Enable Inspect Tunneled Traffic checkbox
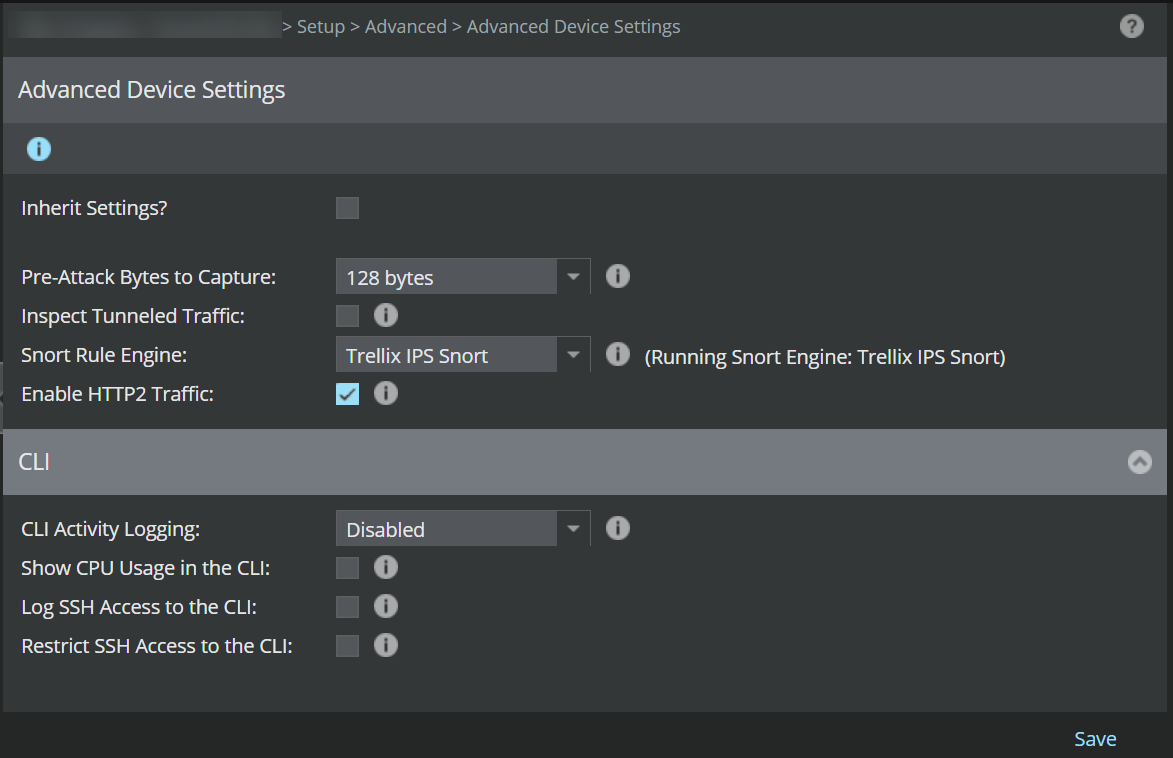The height and width of the screenshot is (758, 1173). click(347, 316)
